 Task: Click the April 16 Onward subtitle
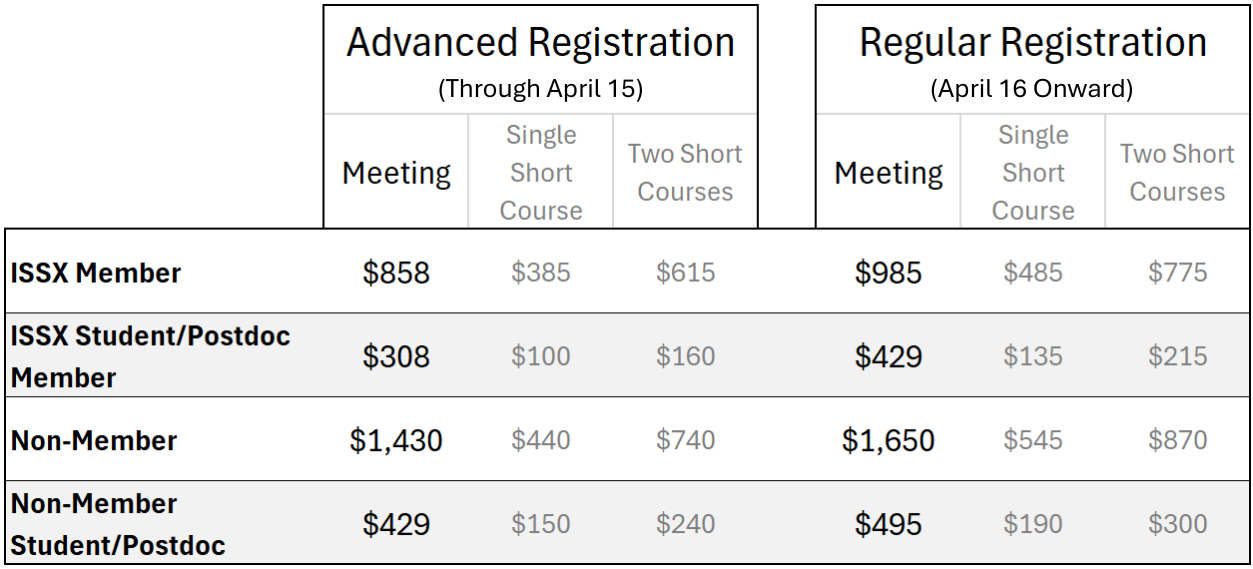pyautogui.click(x=1032, y=89)
